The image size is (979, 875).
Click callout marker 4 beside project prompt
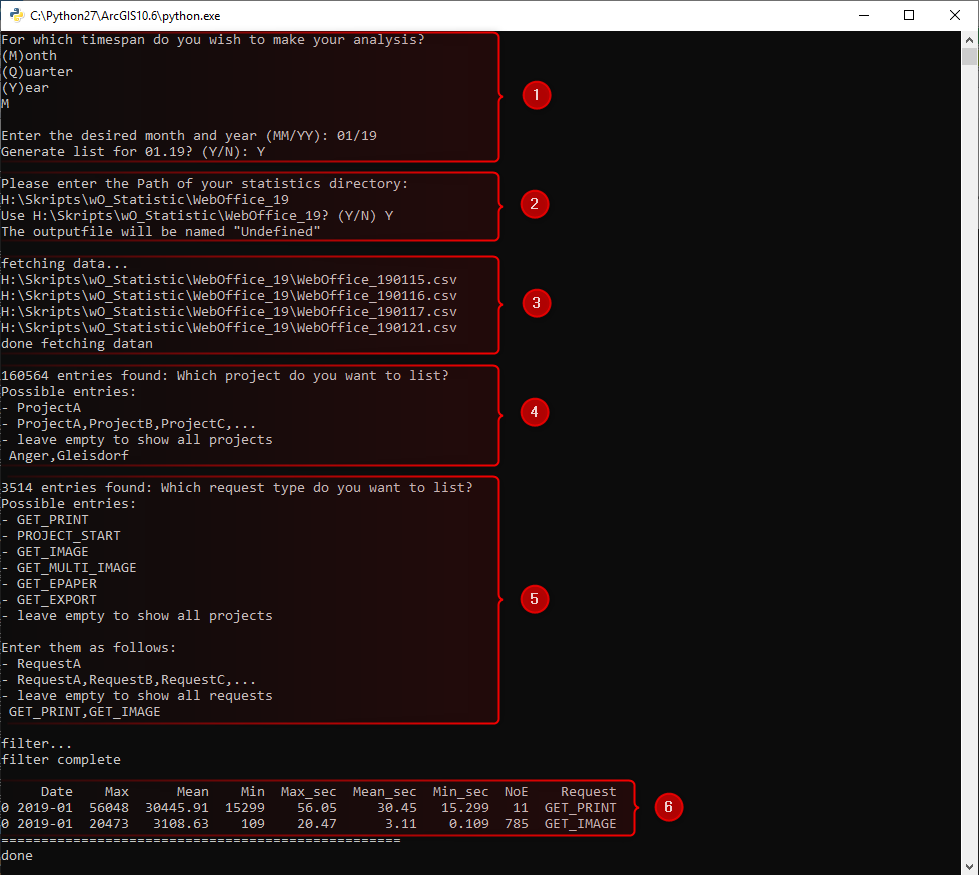point(535,412)
